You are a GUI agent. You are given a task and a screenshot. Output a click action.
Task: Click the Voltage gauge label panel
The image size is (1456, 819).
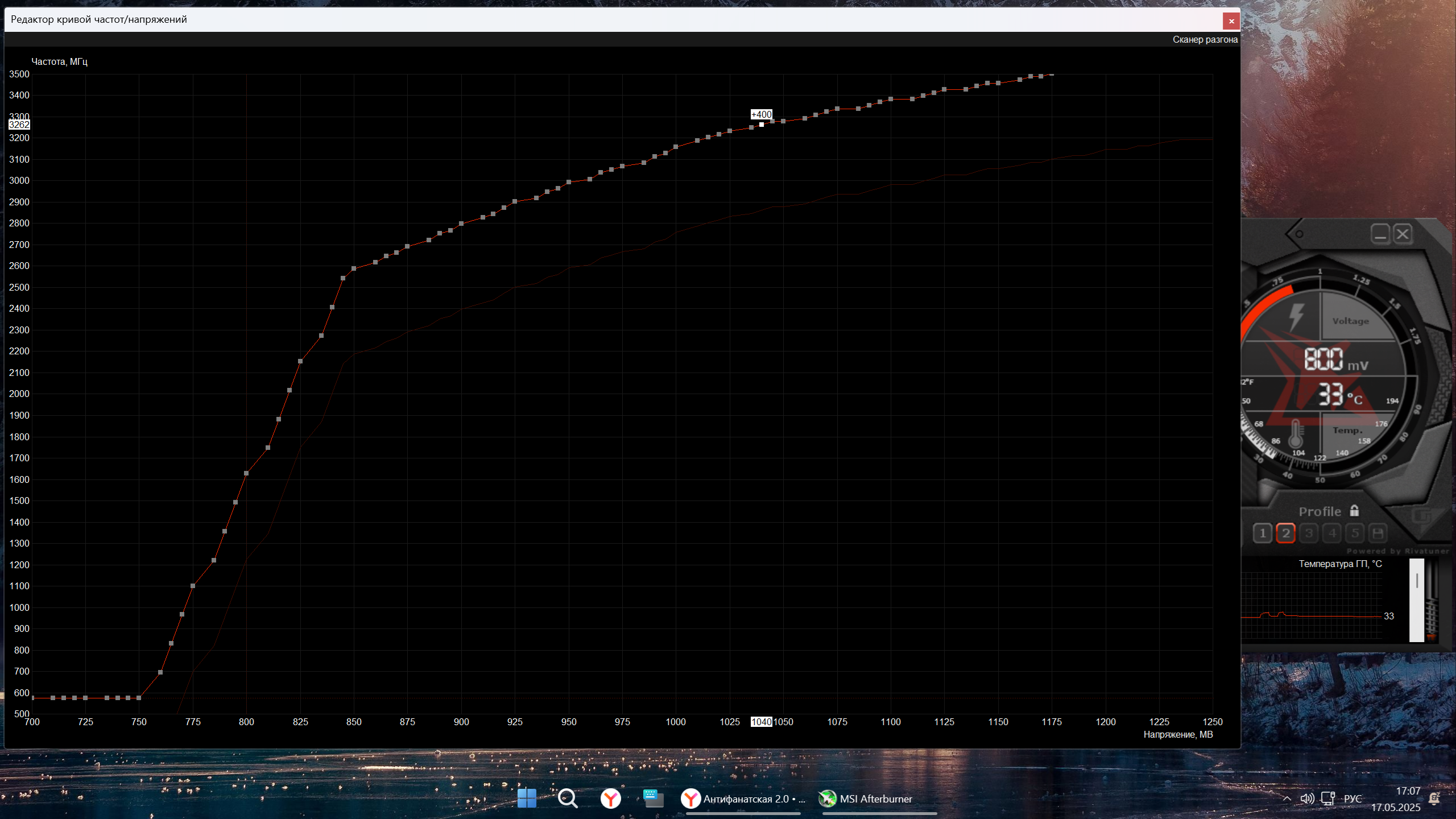click(x=1350, y=321)
